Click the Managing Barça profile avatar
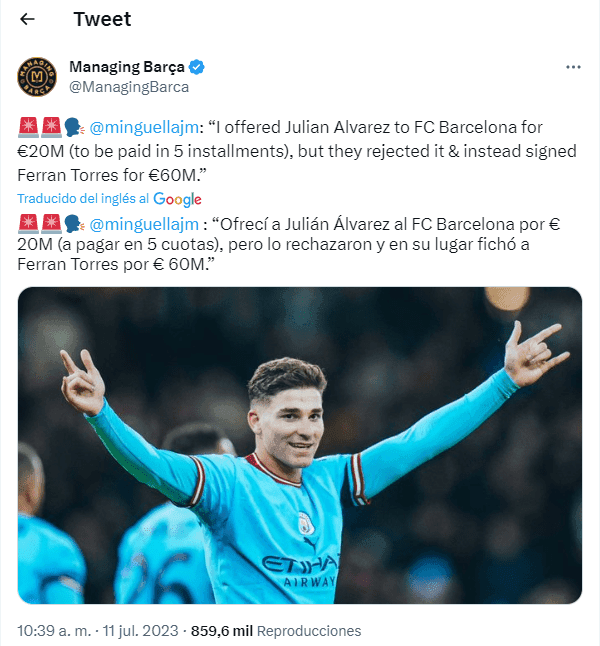The image size is (600, 646). (37, 77)
